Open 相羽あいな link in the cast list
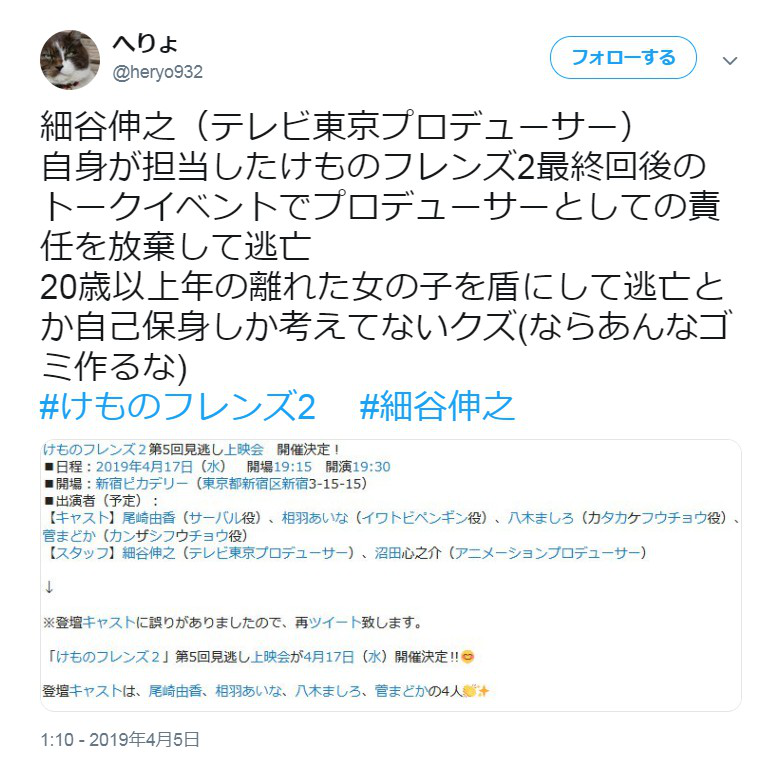The image size is (780, 764). tap(315, 518)
